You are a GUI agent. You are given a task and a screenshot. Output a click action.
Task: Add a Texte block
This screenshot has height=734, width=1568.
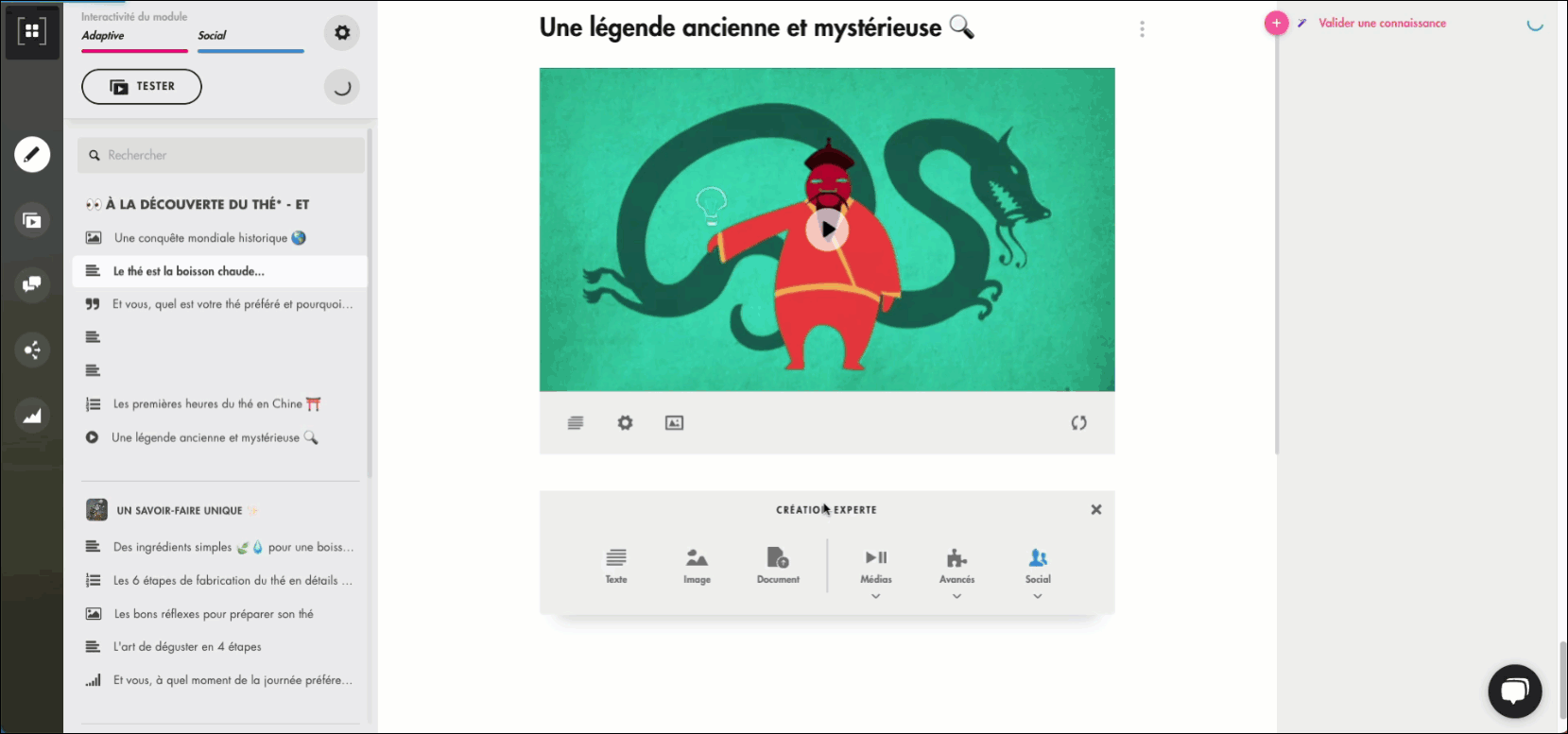pos(616,565)
